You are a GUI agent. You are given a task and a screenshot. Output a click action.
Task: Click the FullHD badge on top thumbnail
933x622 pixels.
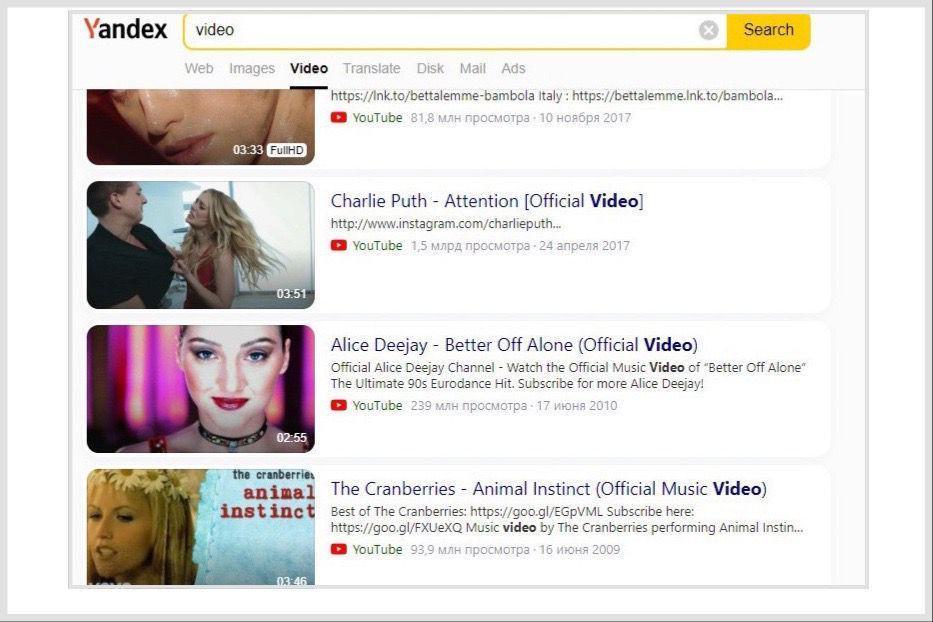[287, 150]
